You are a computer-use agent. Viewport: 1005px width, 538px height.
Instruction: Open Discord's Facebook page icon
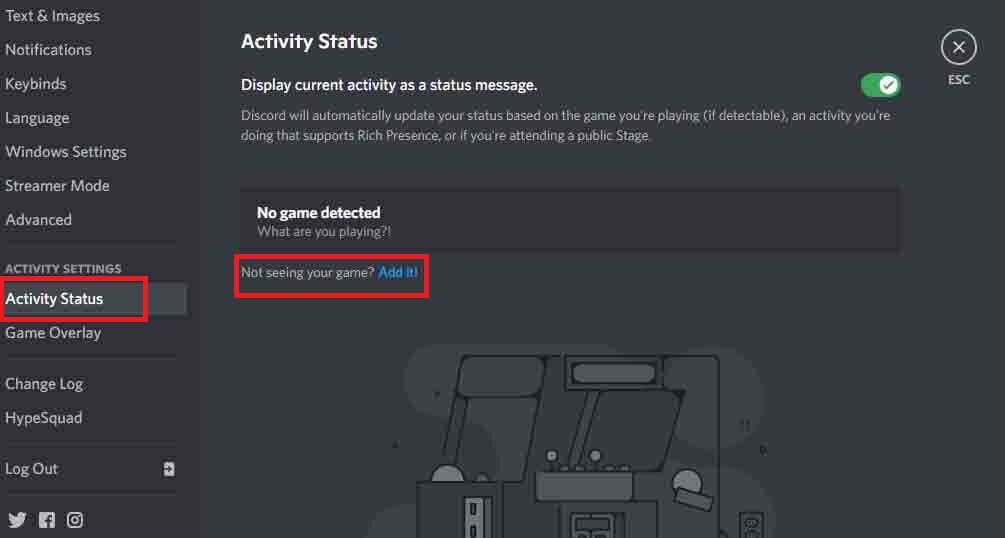coord(47,519)
